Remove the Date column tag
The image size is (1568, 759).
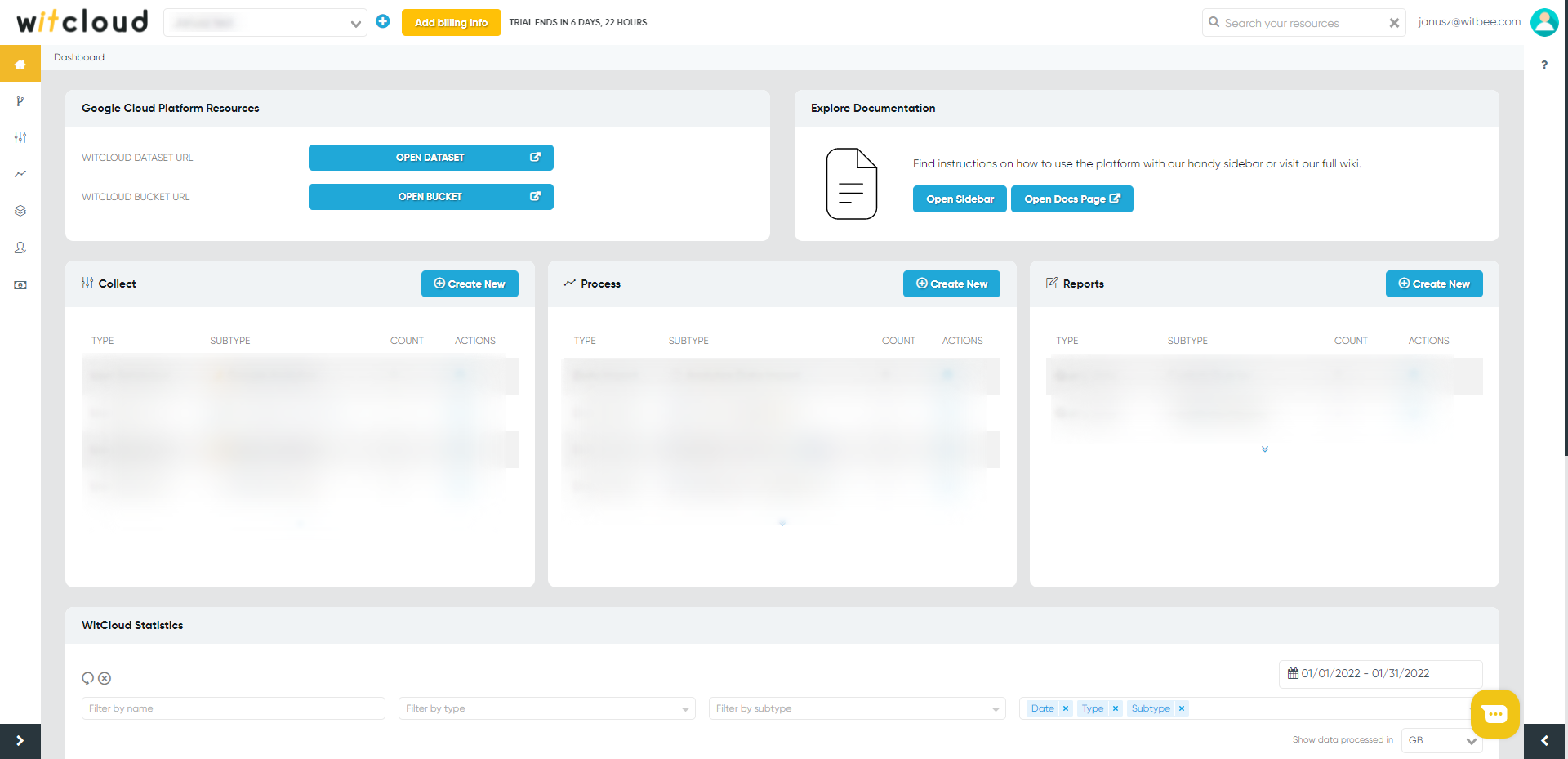[x=1066, y=708]
